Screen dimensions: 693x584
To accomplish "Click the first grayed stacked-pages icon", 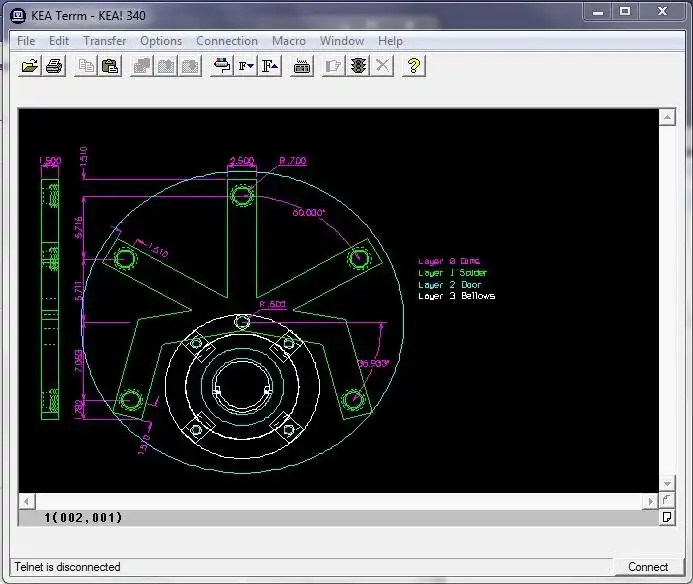I will (x=142, y=66).
